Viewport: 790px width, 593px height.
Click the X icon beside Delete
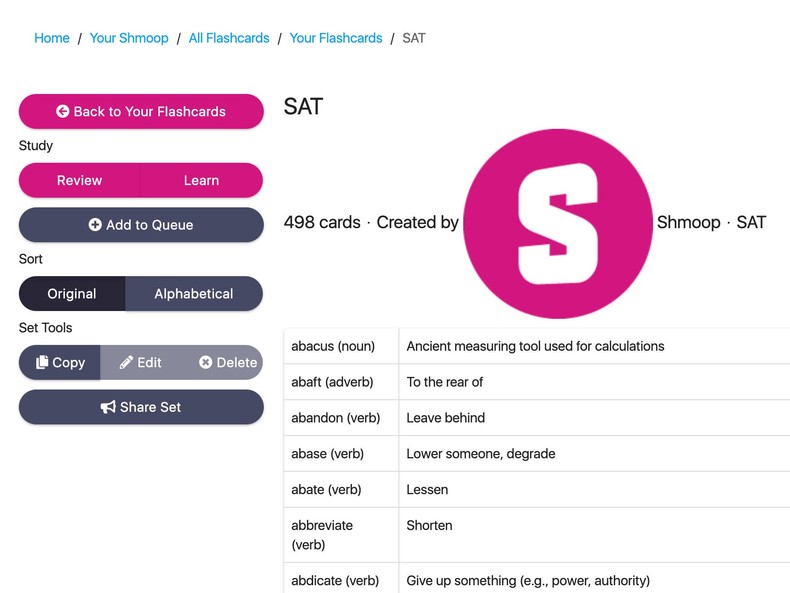tap(205, 363)
